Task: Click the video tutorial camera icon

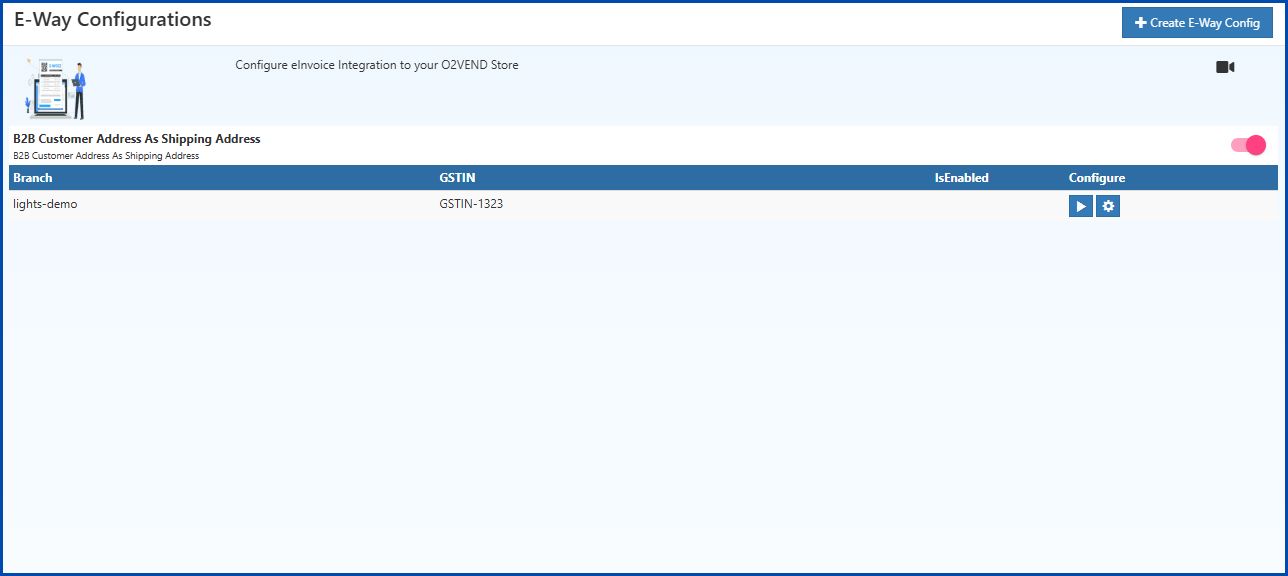Action: click(x=1224, y=65)
